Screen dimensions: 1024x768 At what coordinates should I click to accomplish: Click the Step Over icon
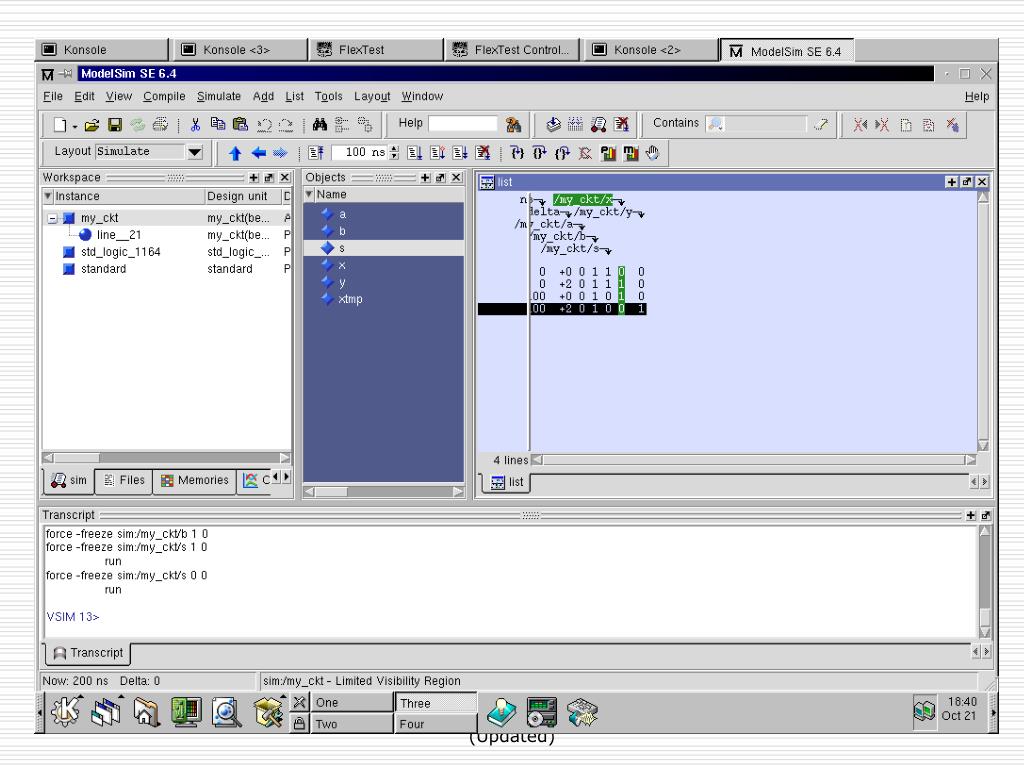pos(539,153)
